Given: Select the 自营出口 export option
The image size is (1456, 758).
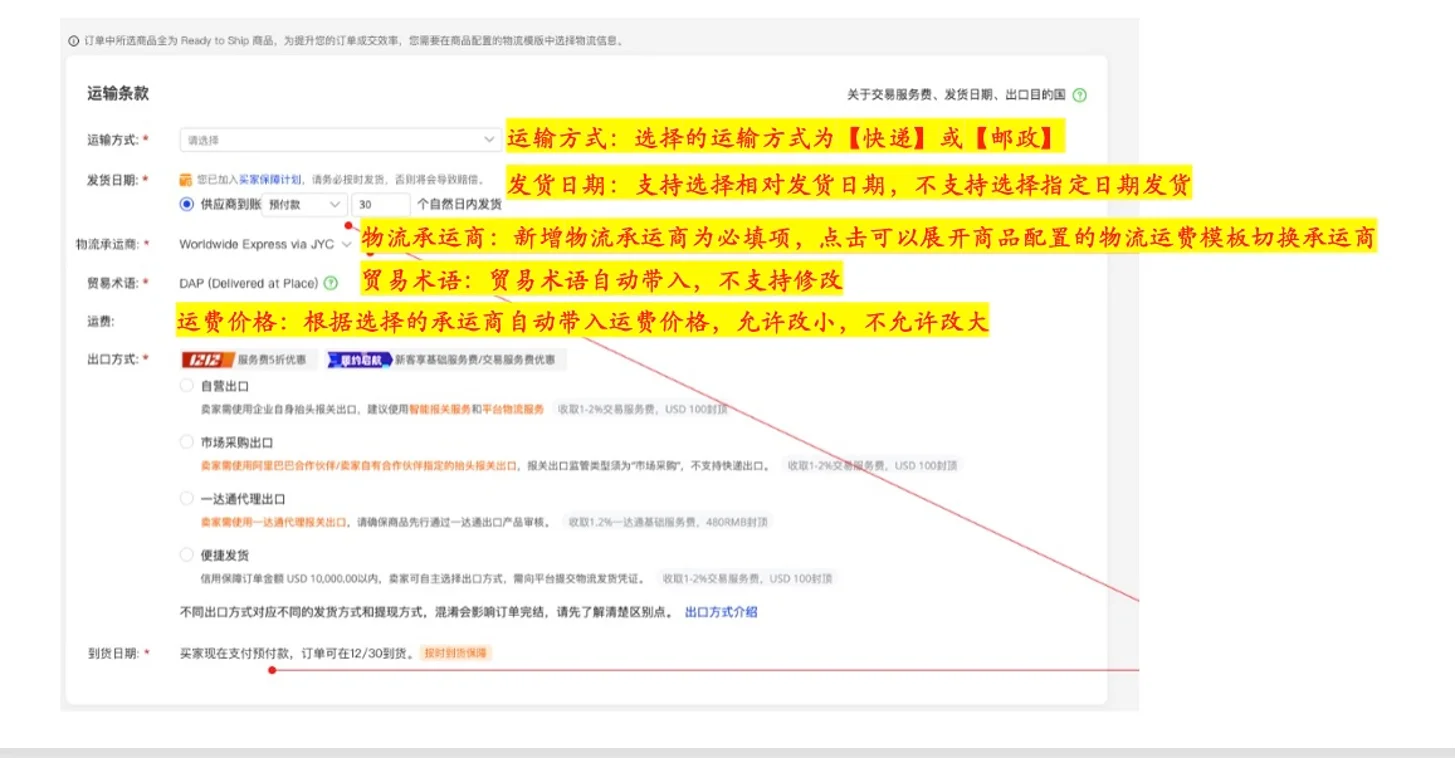Looking at the screenshot, I should tap(187, 386).
